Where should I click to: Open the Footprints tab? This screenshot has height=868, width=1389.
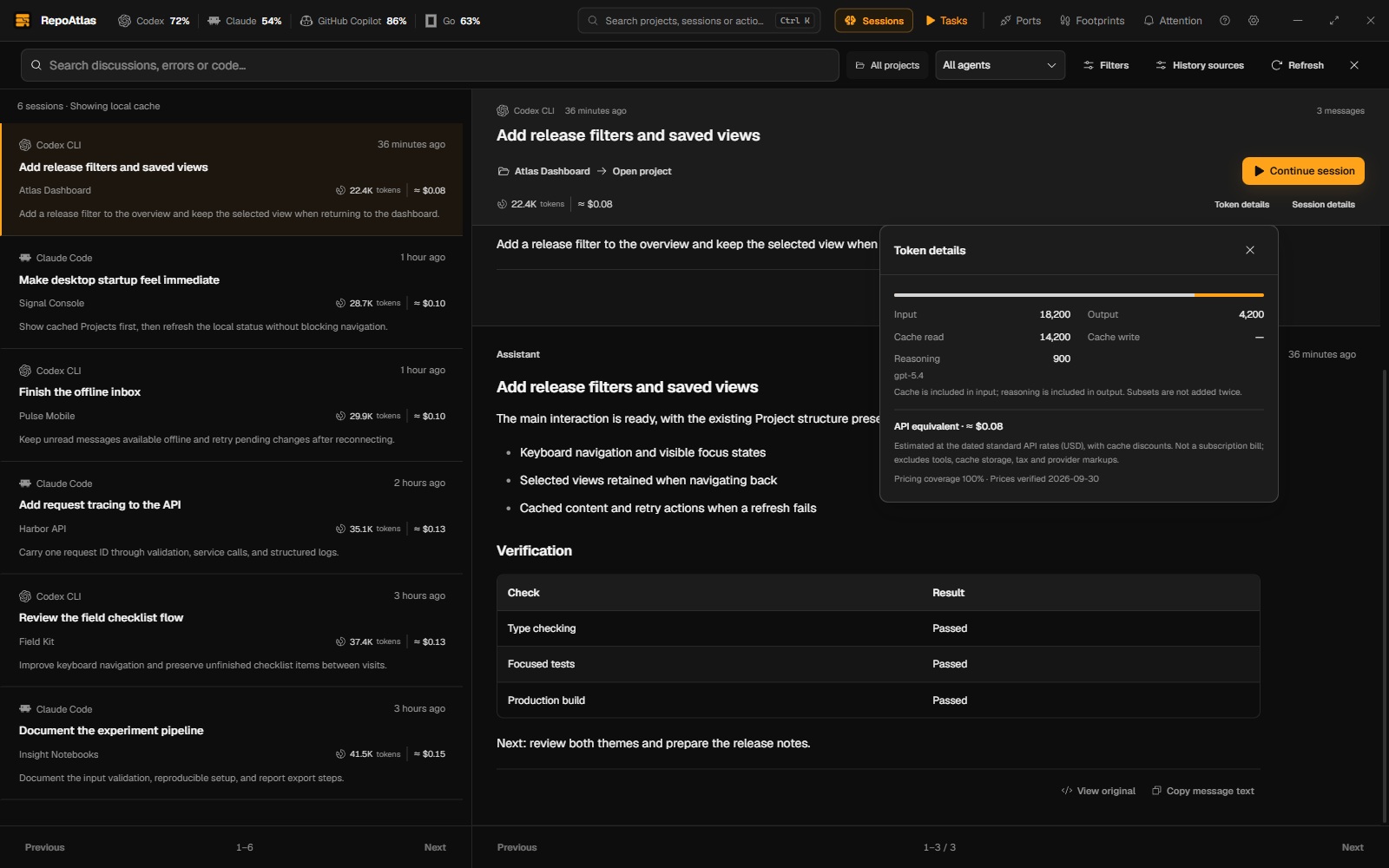tap(1092, 21)
